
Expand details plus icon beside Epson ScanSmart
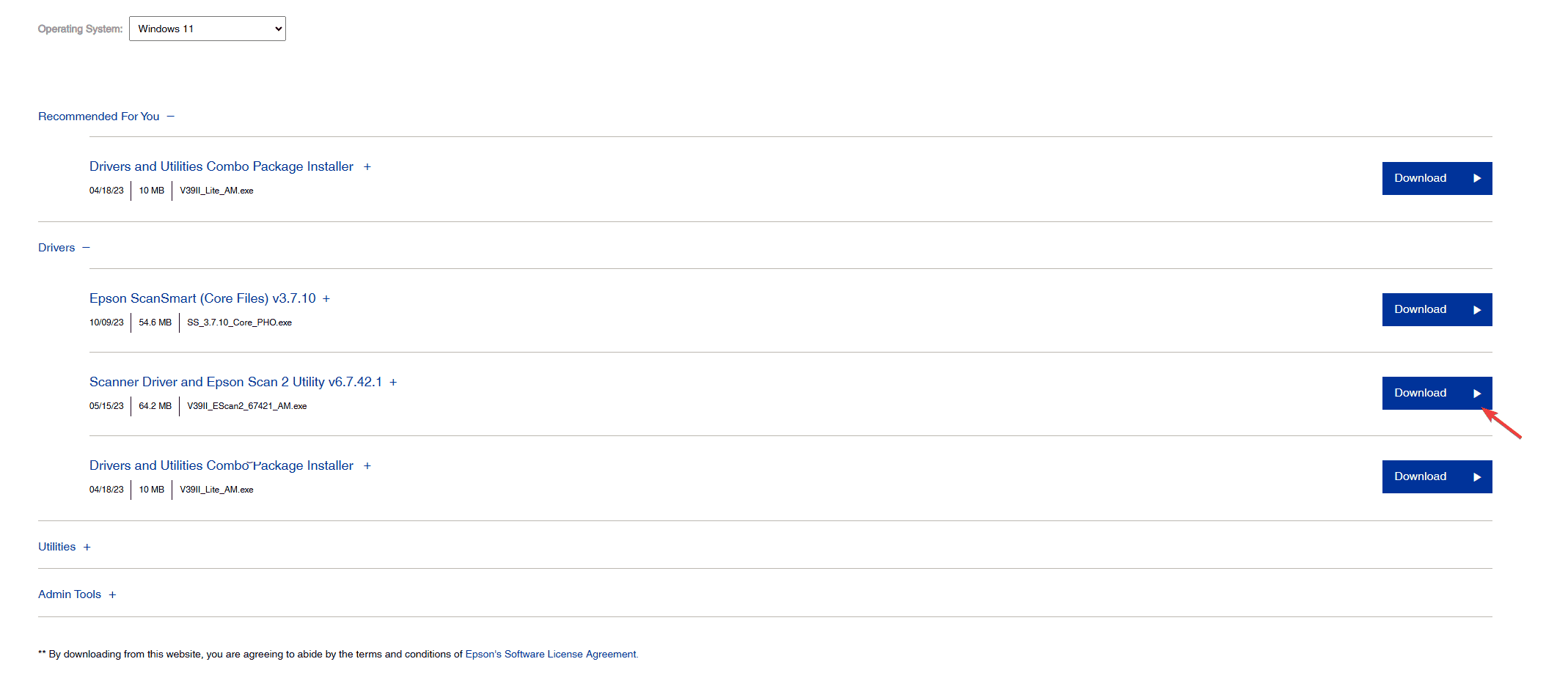326,299
